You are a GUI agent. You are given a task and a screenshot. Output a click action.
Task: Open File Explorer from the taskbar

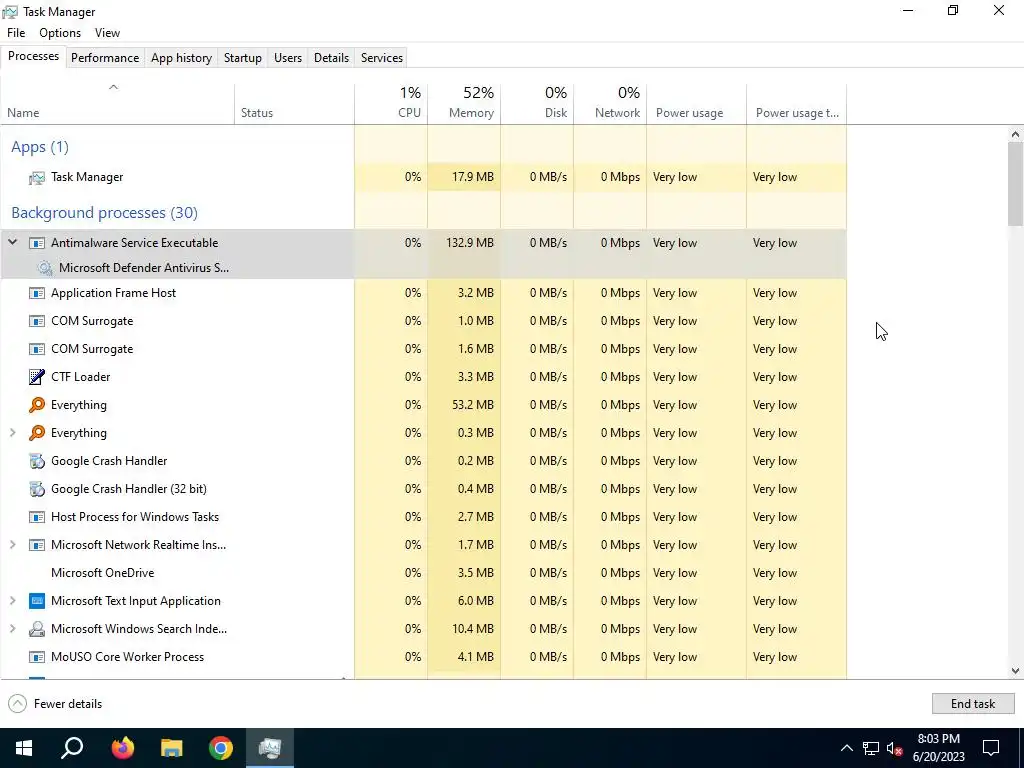pos(172,748)
